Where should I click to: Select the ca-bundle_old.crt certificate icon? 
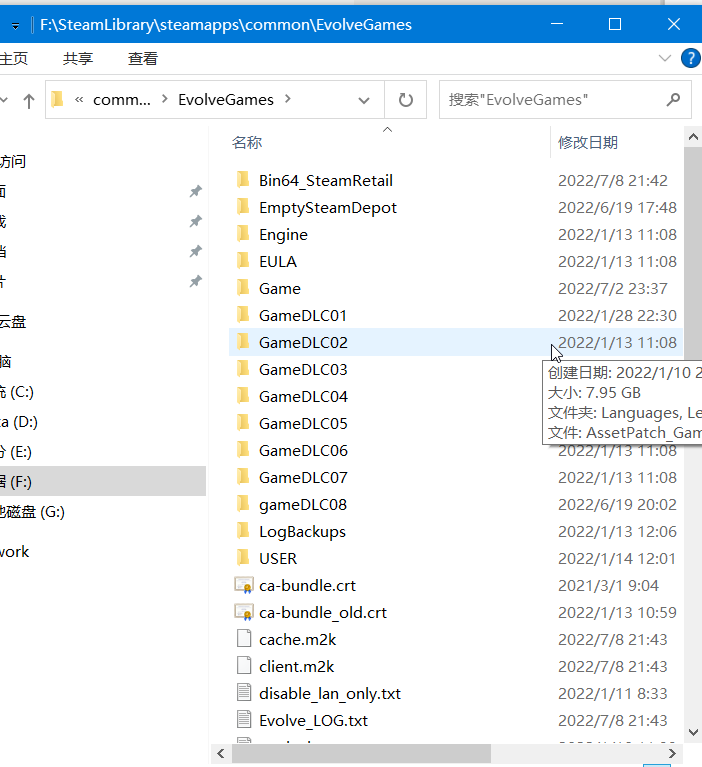point(244,612)
